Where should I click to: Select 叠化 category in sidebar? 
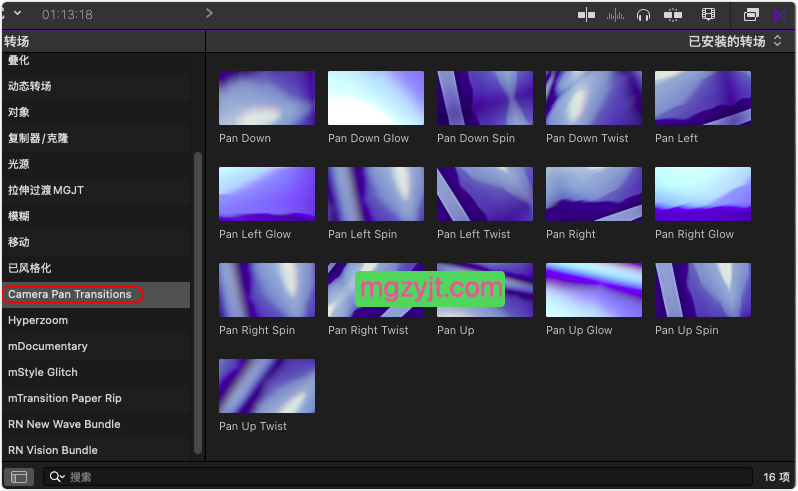tap(96, 60)
